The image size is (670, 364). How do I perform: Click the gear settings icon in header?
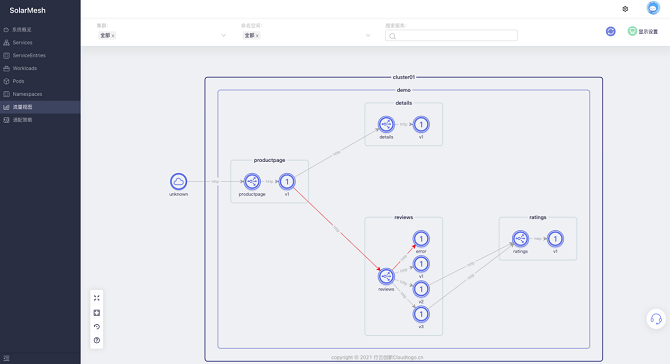[x=625, y=9]
